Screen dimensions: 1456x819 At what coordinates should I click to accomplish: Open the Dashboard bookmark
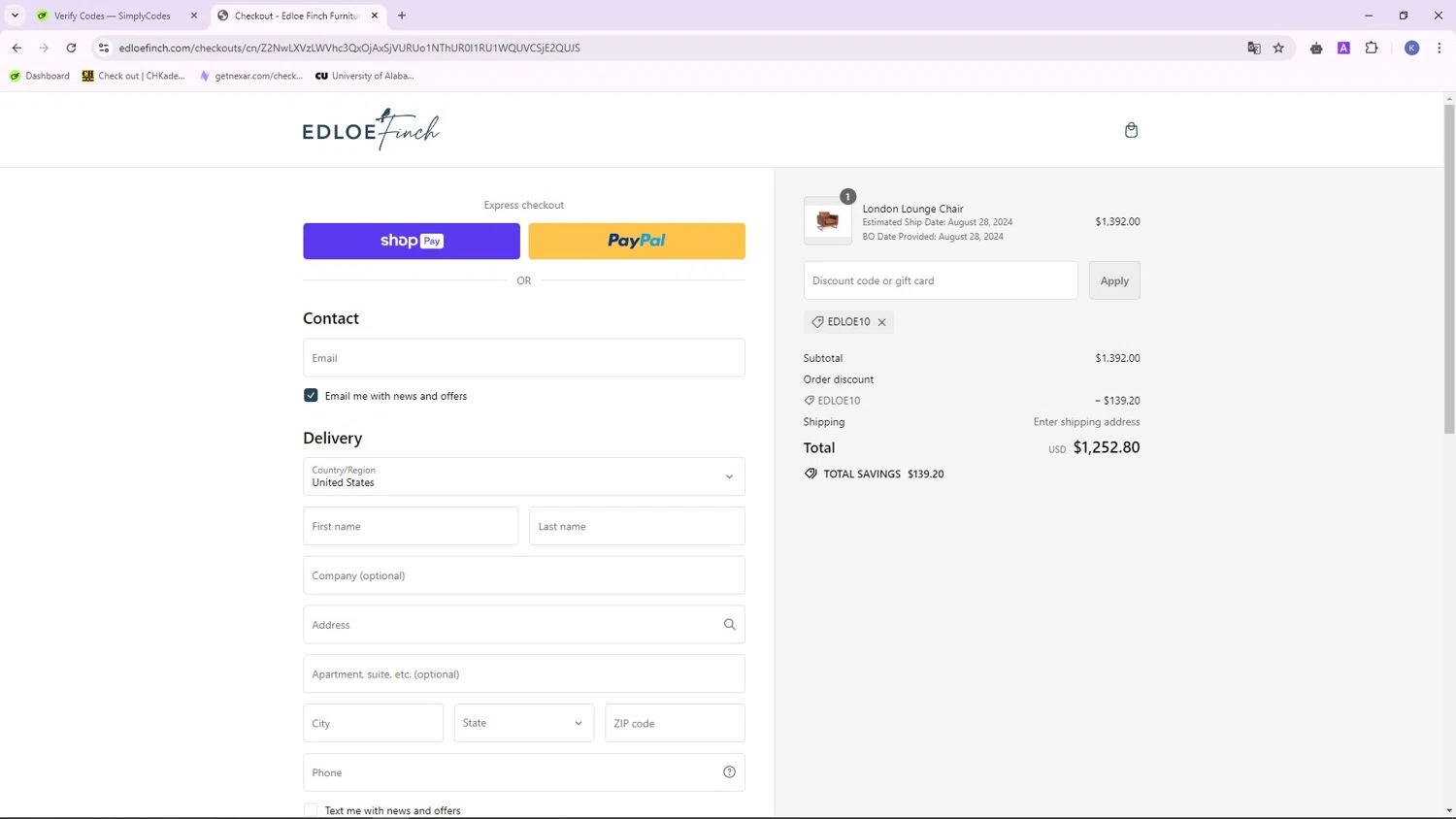40,76
